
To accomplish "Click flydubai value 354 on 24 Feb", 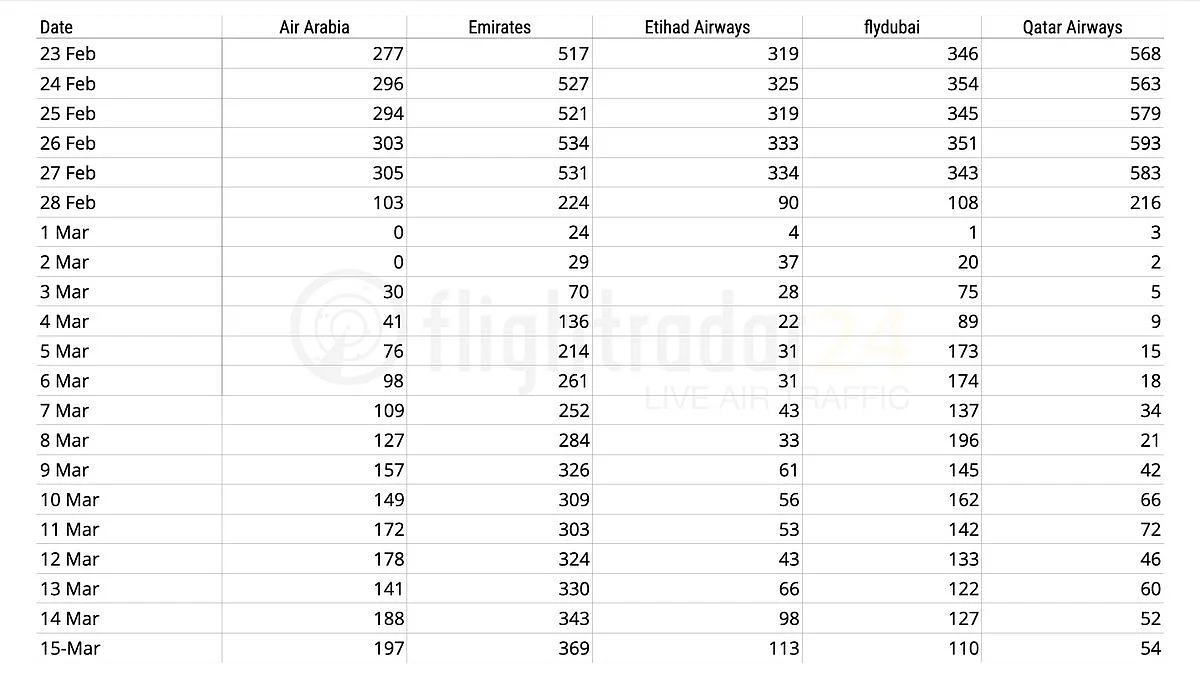I will pos(962,84).
